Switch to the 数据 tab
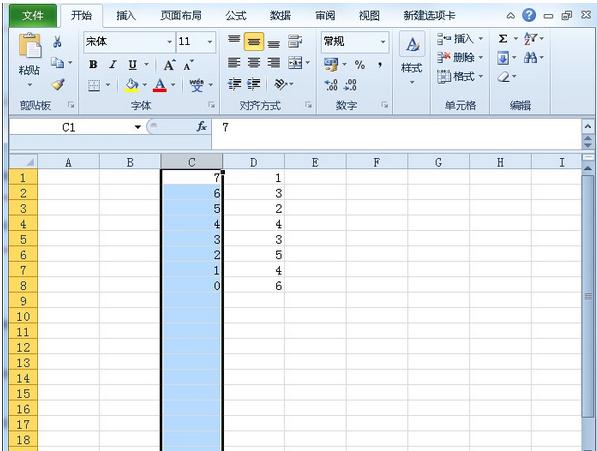This screenshot has height=451, width=597. point(280,16)
